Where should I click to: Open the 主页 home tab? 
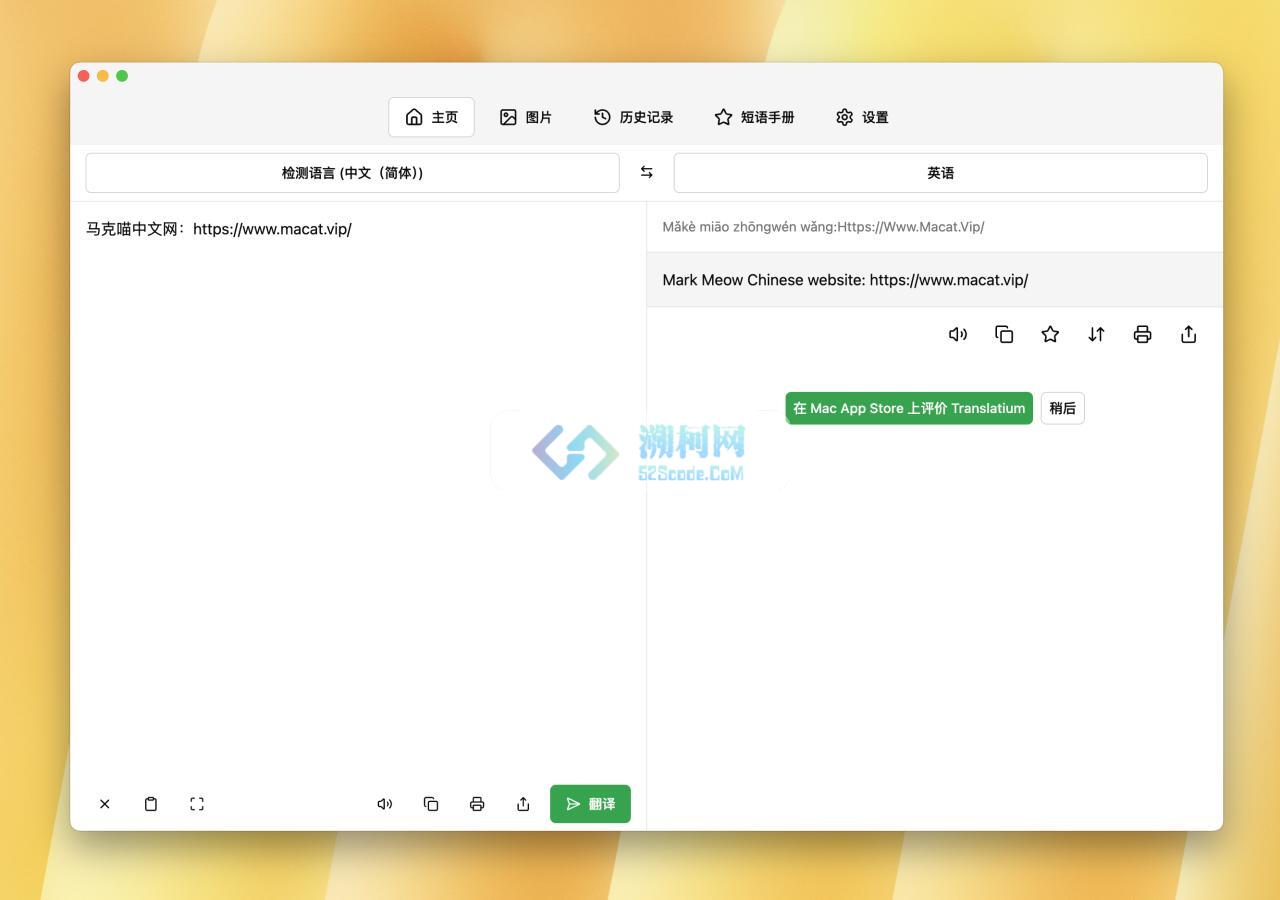[431, 117]
